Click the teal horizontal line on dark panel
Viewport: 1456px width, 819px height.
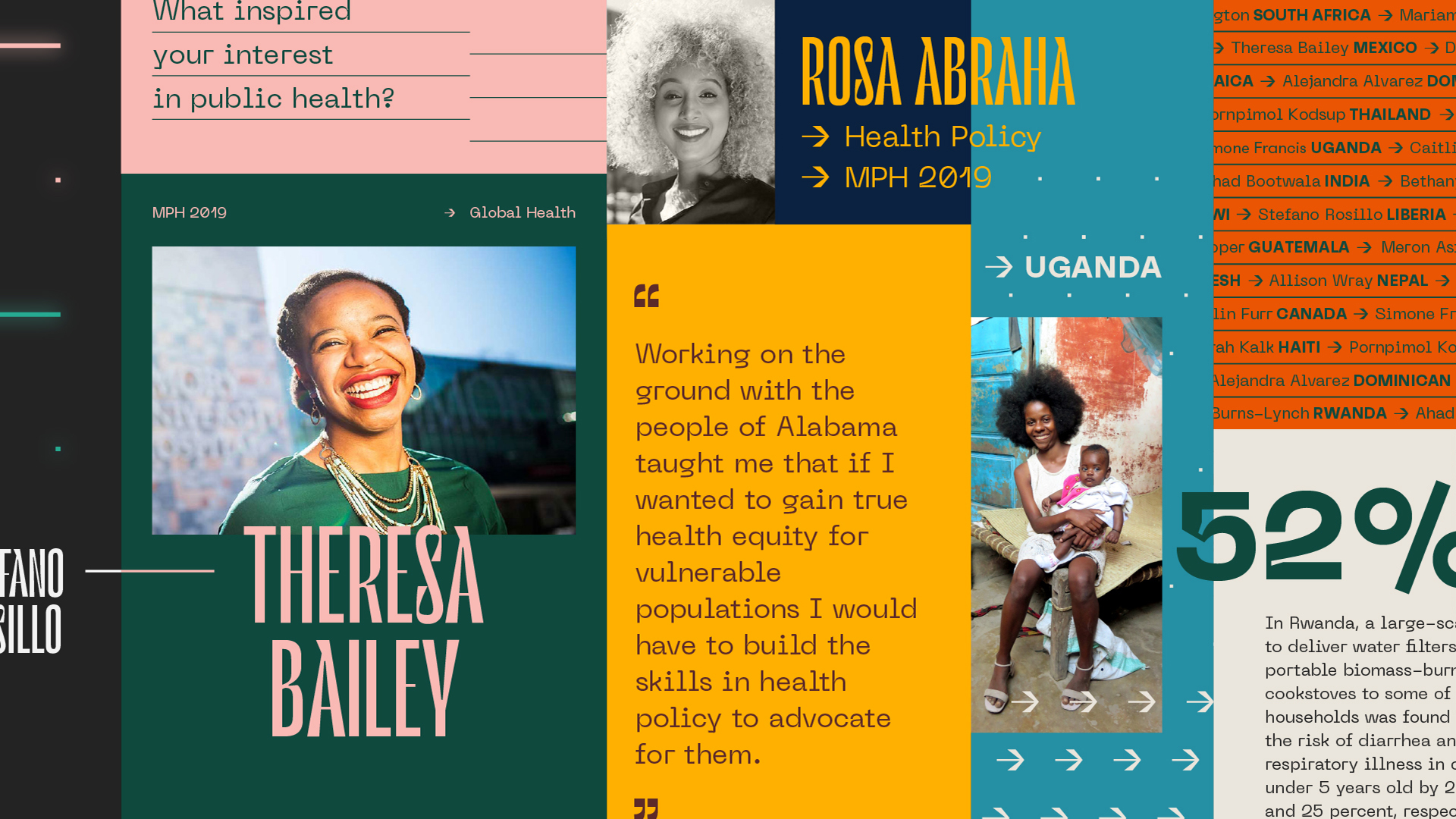pos(30,314)
